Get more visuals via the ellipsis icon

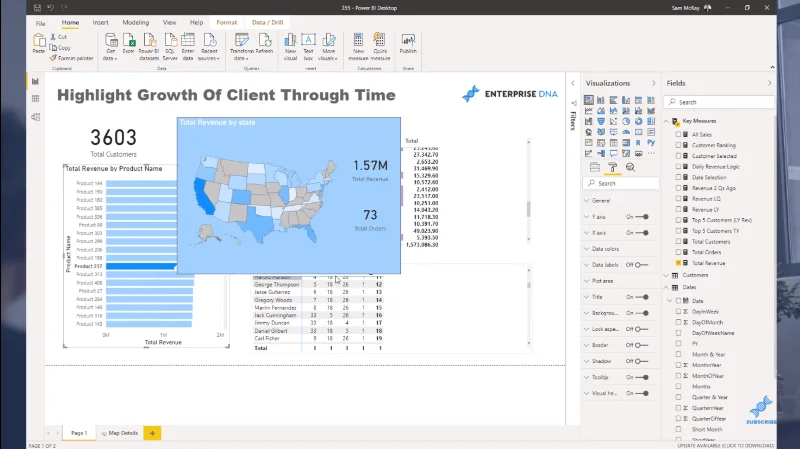click(651, 154)
